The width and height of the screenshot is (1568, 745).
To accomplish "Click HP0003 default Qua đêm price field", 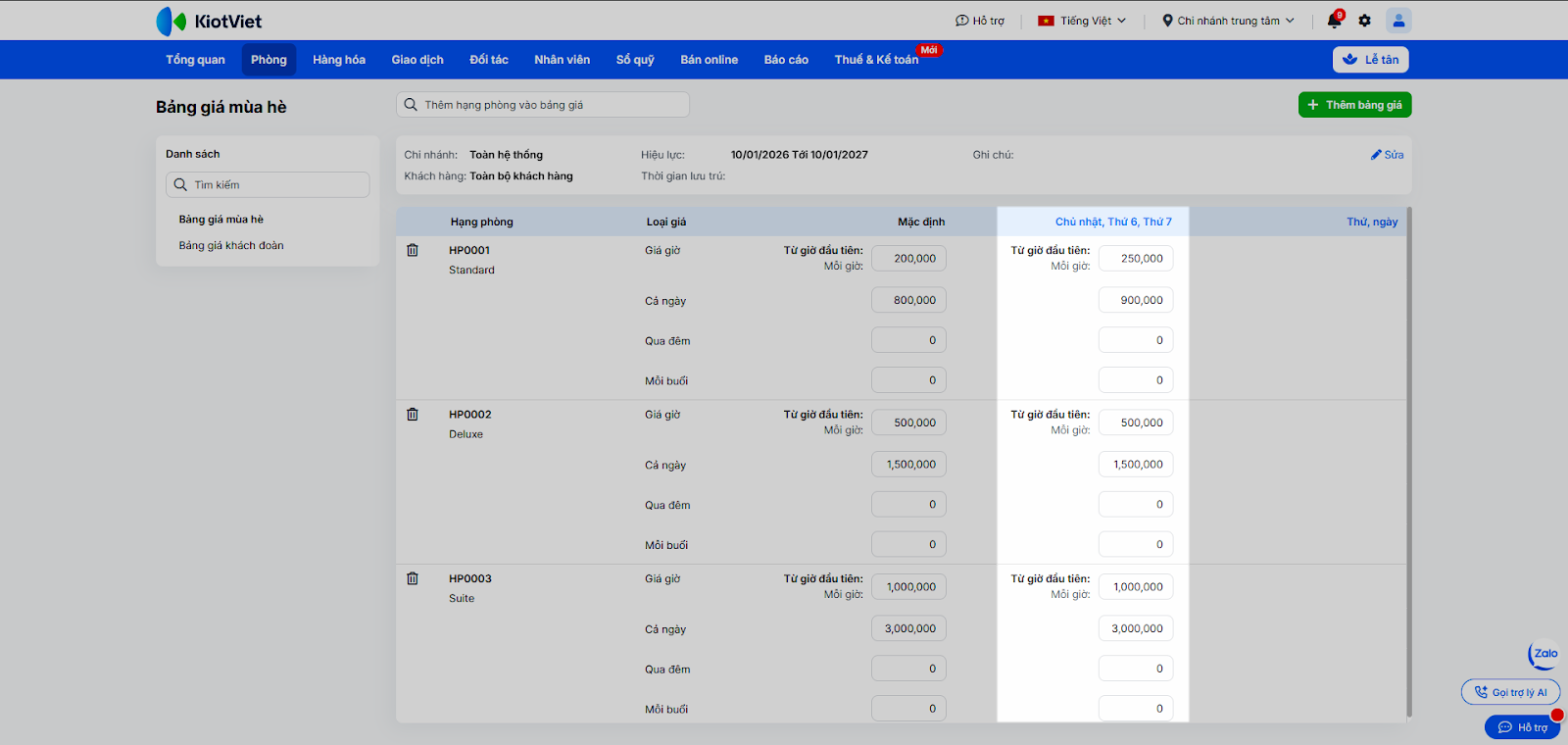I will (x=908, y=669).
